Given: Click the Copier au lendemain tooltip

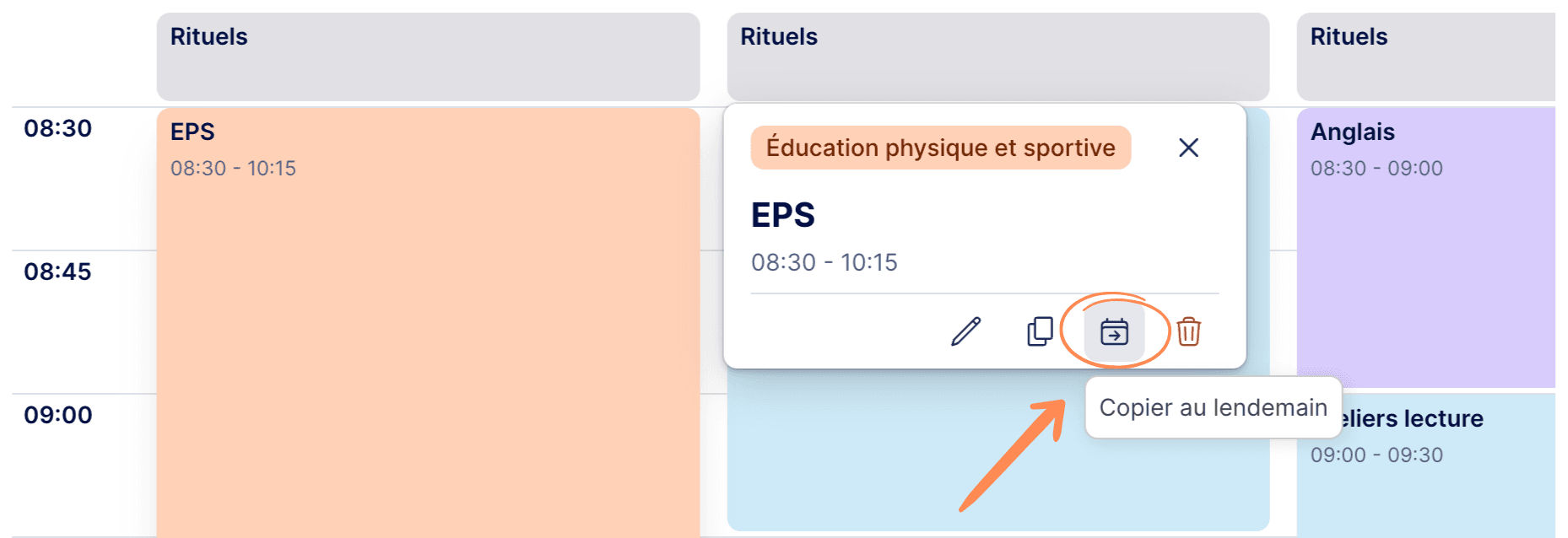Looking at the screenshot, I should 1213,407.
